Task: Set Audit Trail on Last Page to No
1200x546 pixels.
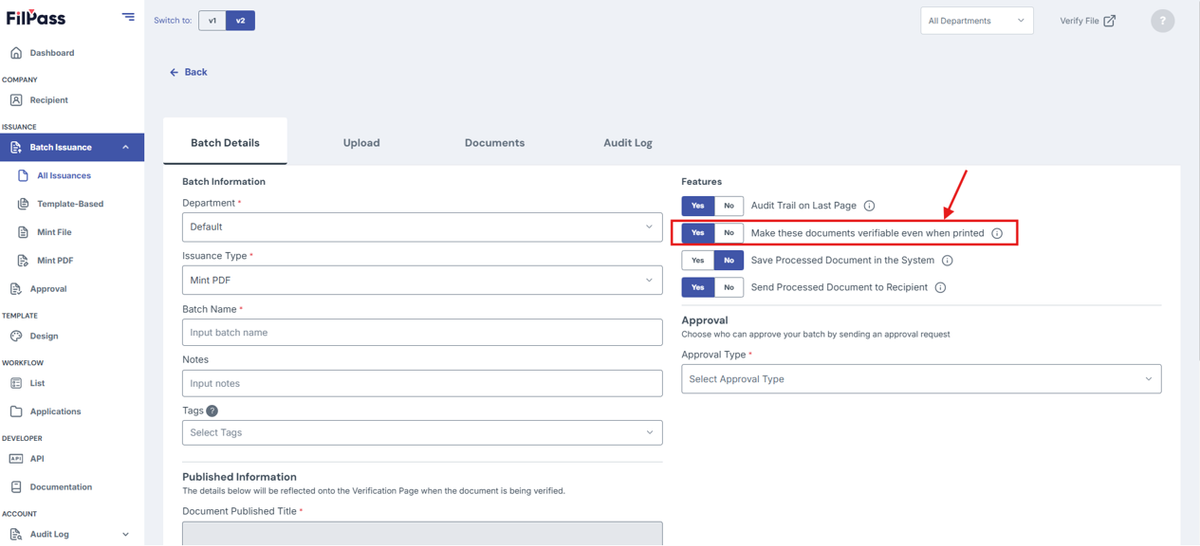Action: (729, 206)
